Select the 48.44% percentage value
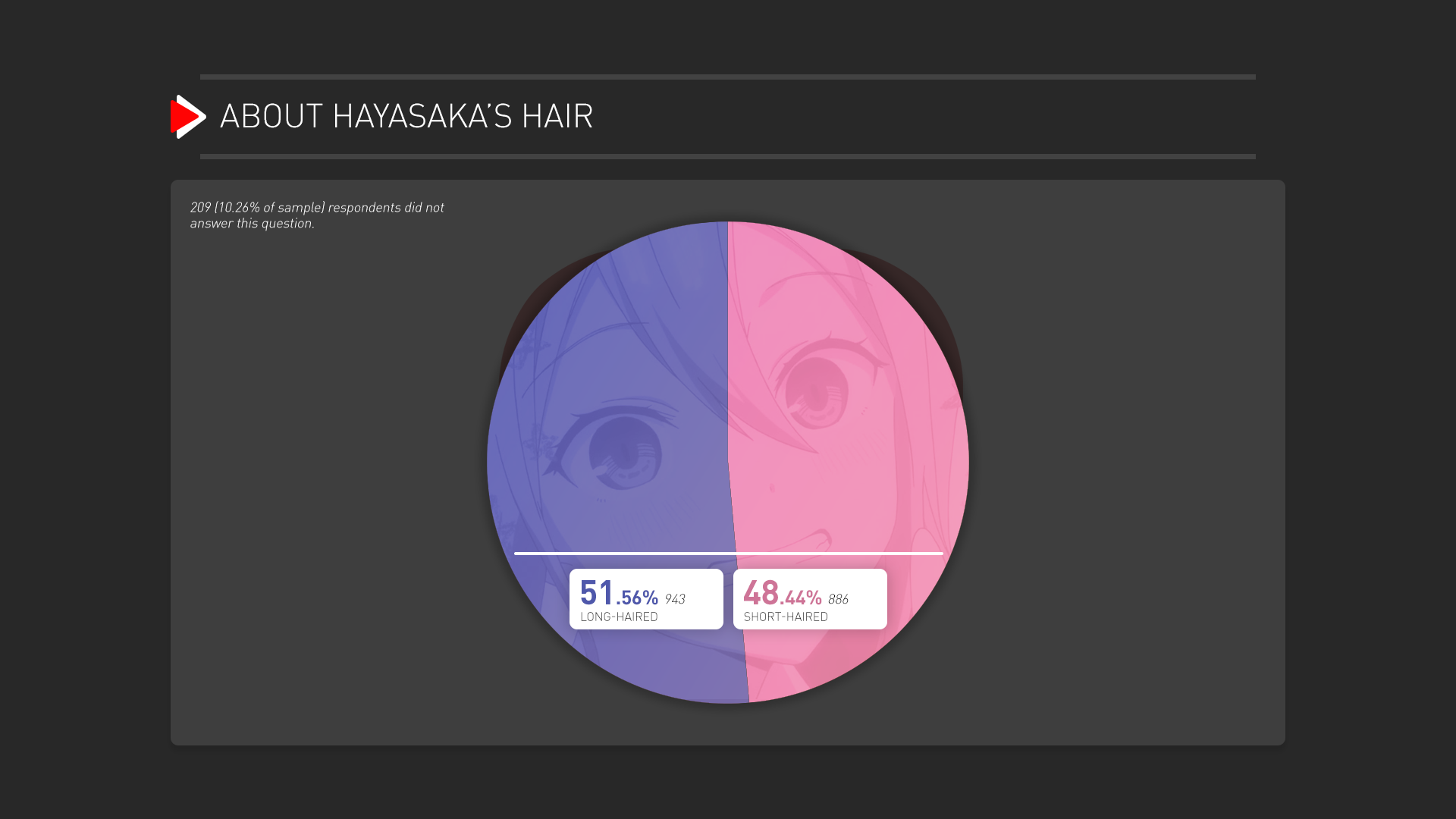This screenshot has width=1456, height=819. click(x=782, y=593)
